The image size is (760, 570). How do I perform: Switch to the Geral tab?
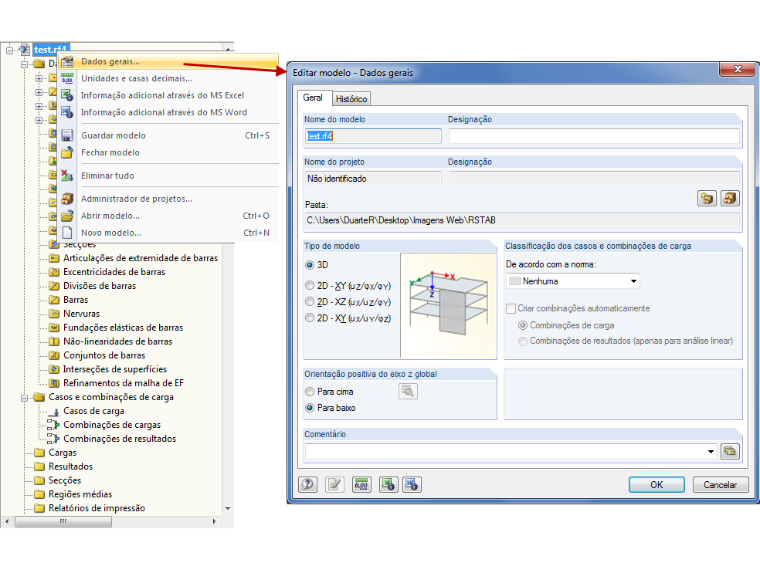point(313,97)
